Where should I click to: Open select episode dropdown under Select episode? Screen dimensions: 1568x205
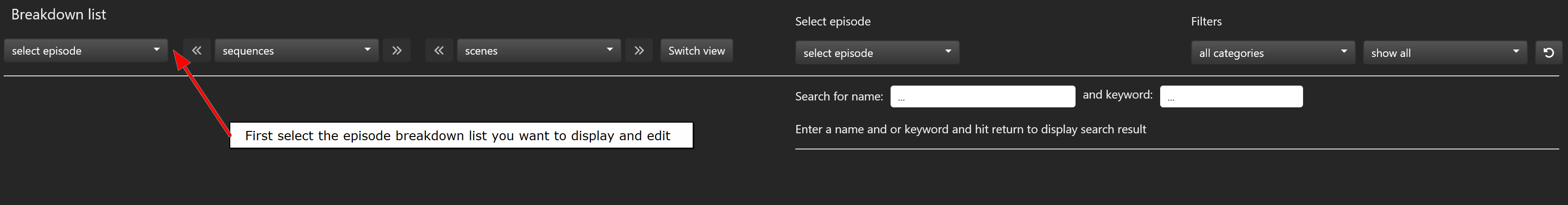877,53
